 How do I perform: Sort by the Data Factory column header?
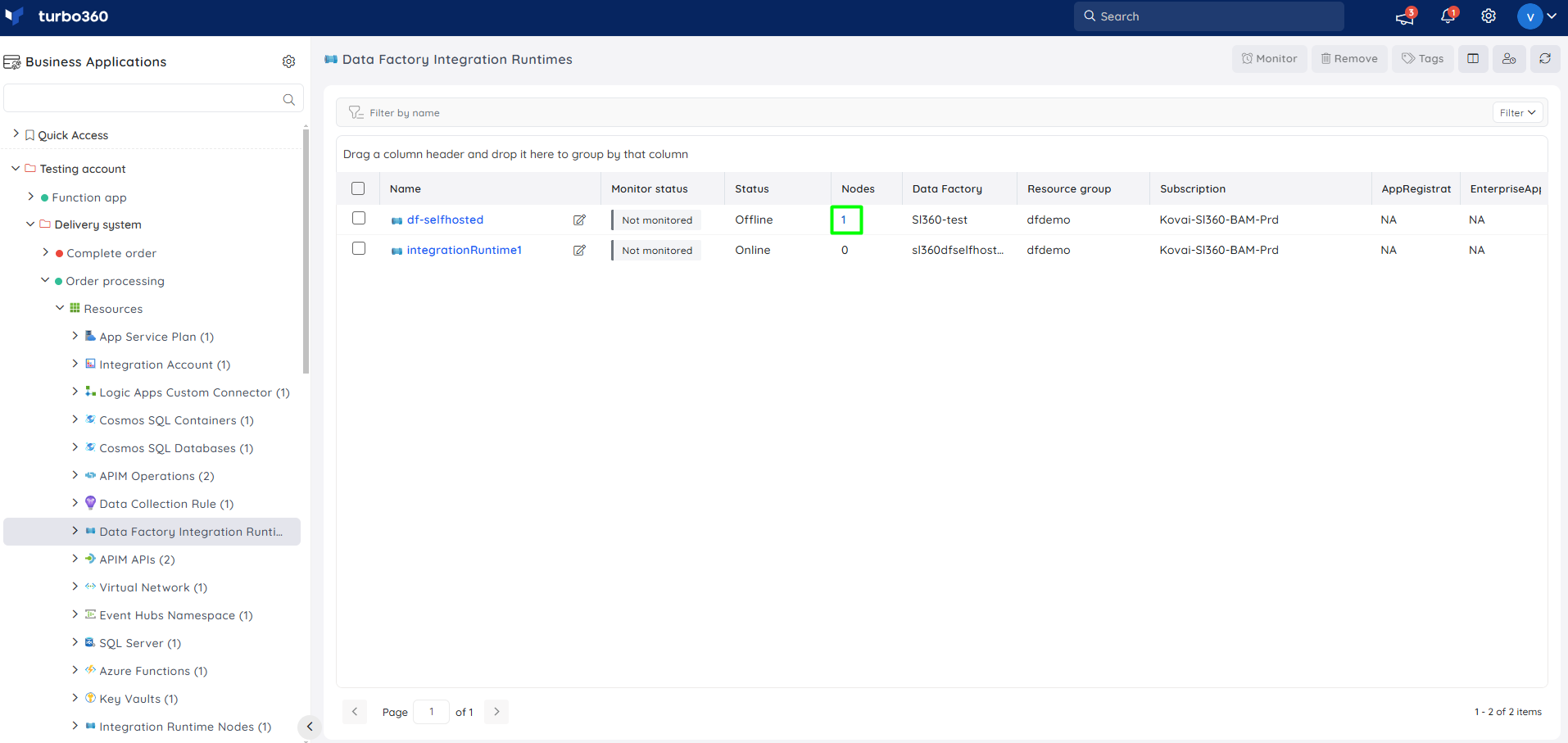pos(947,188)
